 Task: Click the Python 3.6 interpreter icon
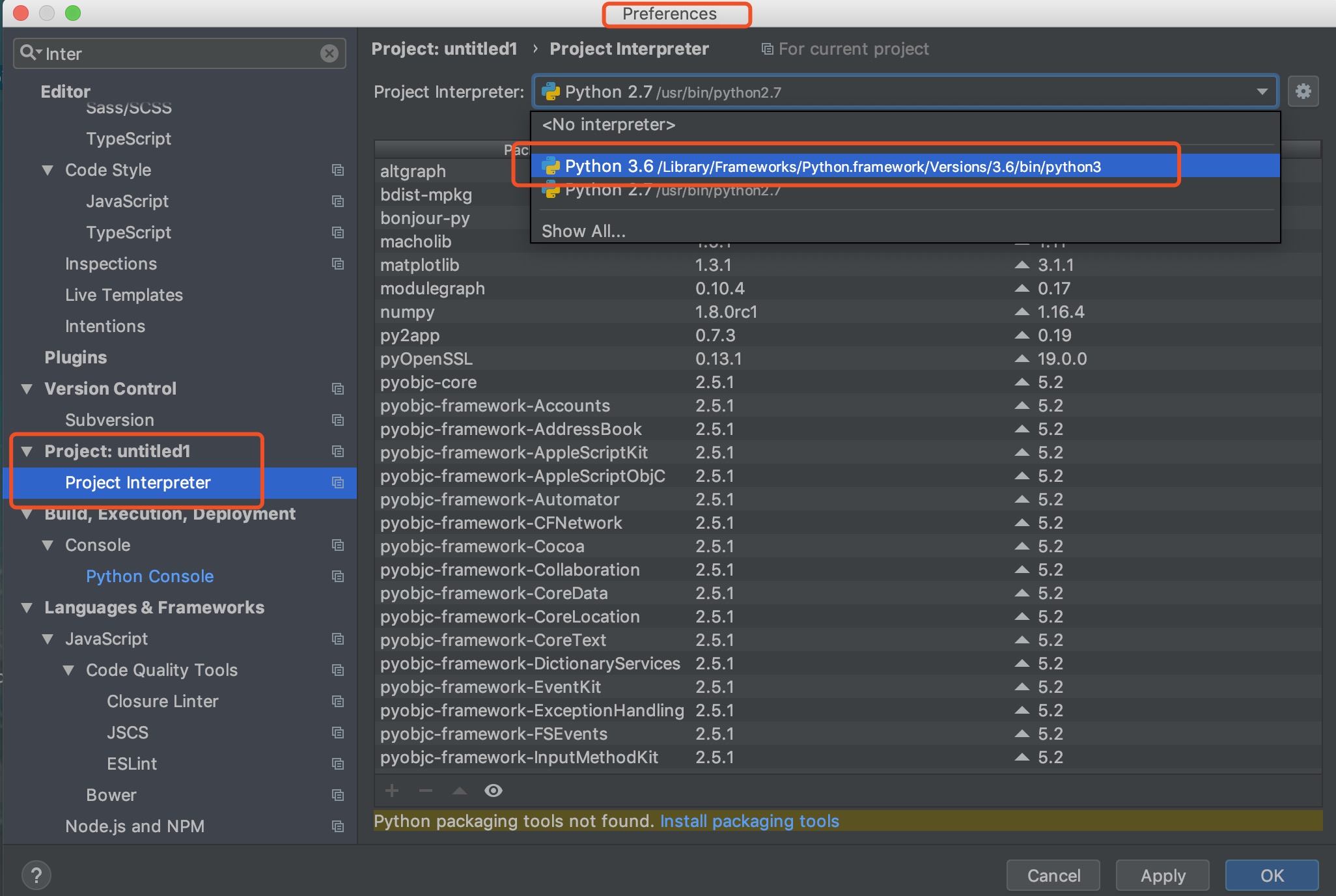[x=551, y=166]
